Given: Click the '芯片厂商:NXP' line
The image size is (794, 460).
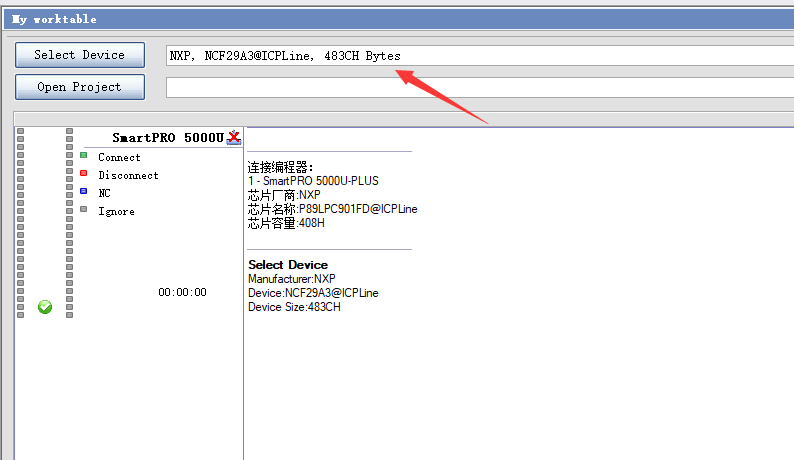Looking at the screenshot, I should click(284, 195).
